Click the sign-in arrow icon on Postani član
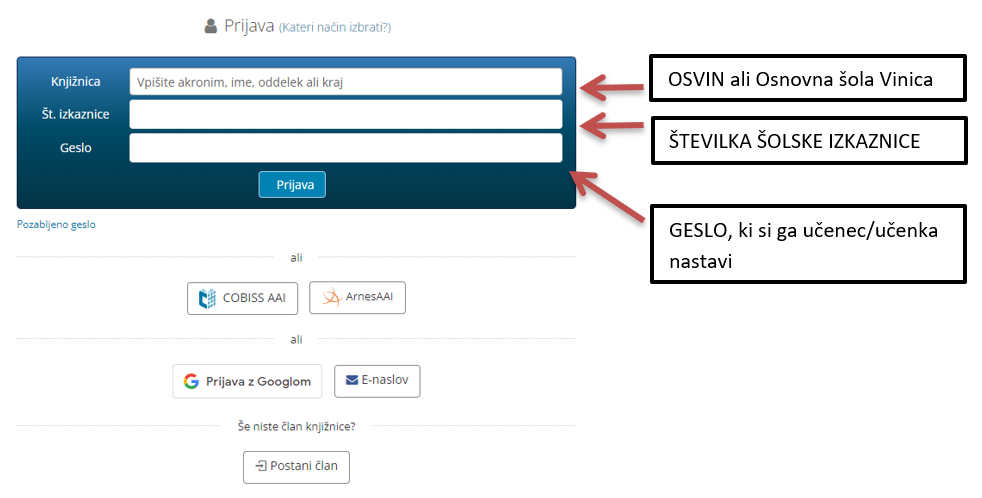This screenshot has height=498, width=982. [x=261, y=466]
